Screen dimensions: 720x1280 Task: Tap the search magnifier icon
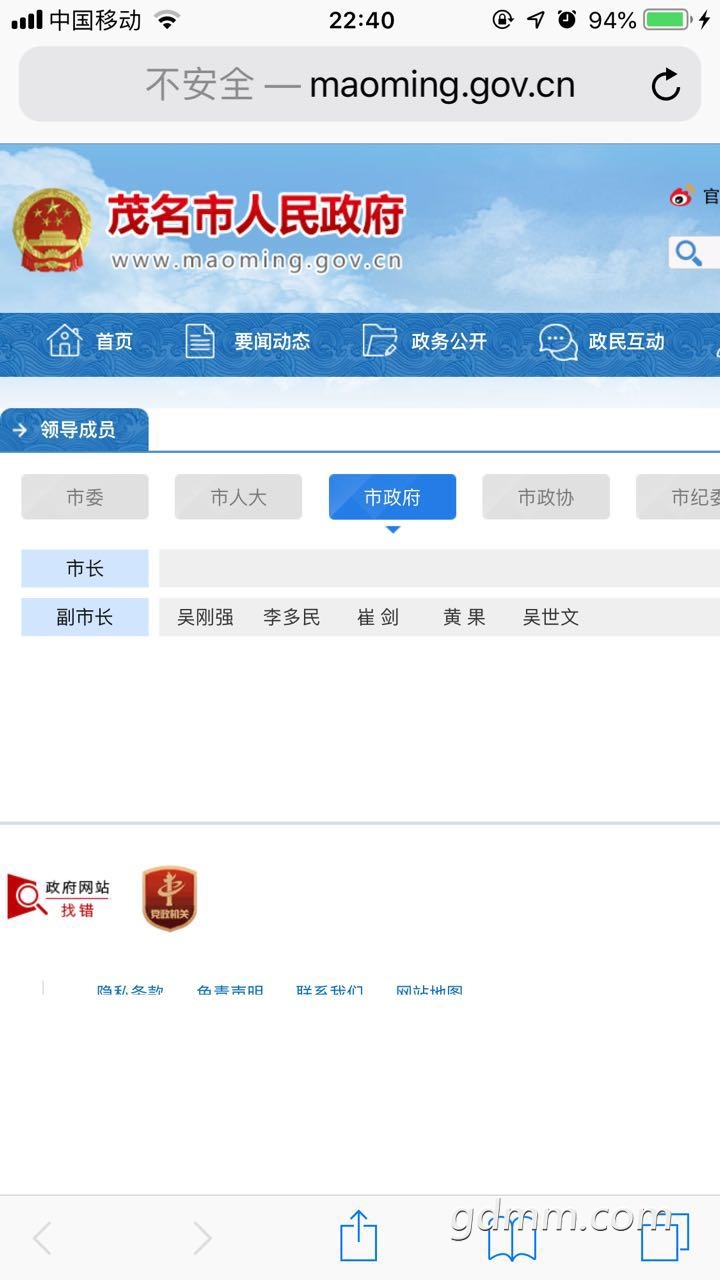[689, 253]
